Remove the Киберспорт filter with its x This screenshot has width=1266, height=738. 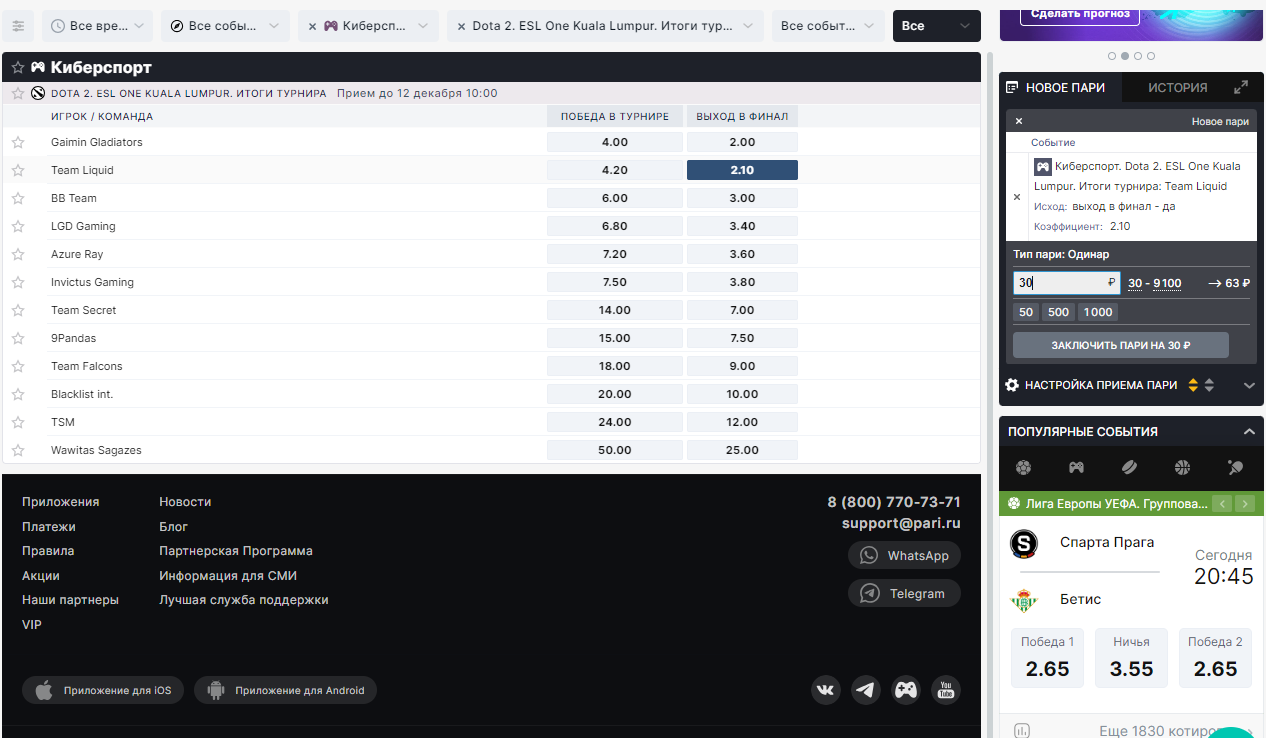312,27
